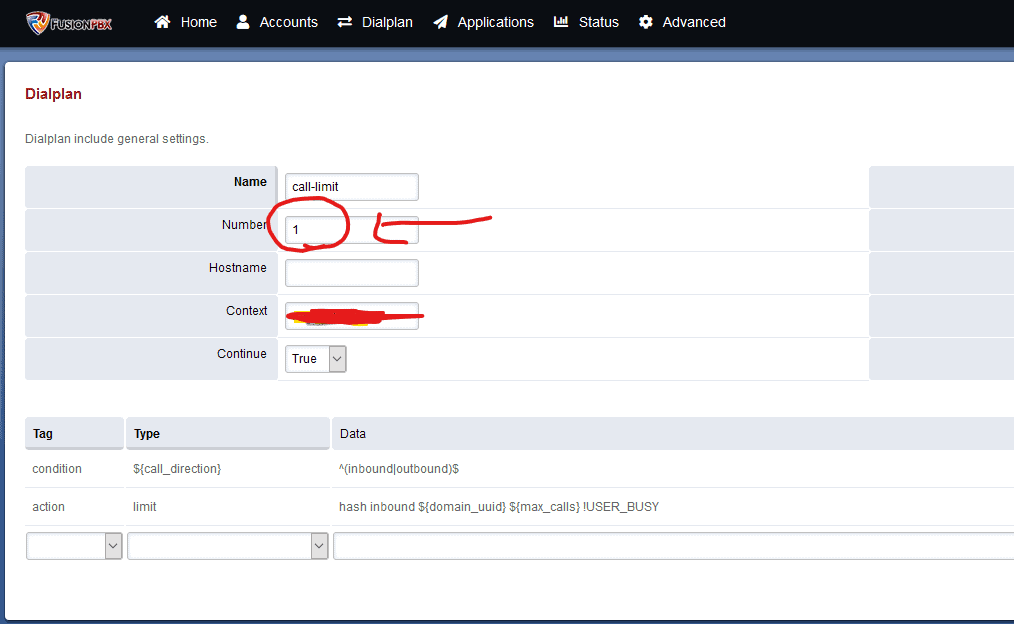Screen dimensions: 1014x624
Task: Open Accounts via the user icon
Action: [x=243, y=22]
